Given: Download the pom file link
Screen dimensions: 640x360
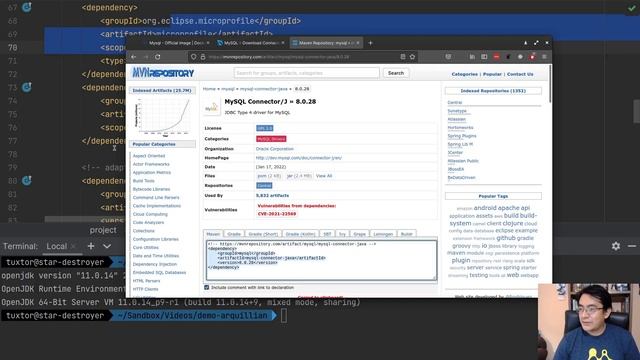Looking at the screenshot, I should point(269,176).
